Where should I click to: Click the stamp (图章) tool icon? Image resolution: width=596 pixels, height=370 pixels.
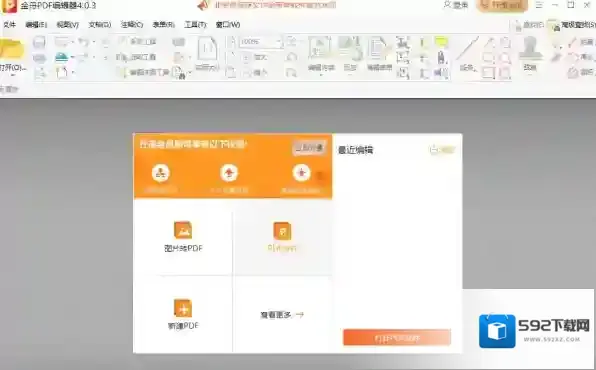(530, 48)
